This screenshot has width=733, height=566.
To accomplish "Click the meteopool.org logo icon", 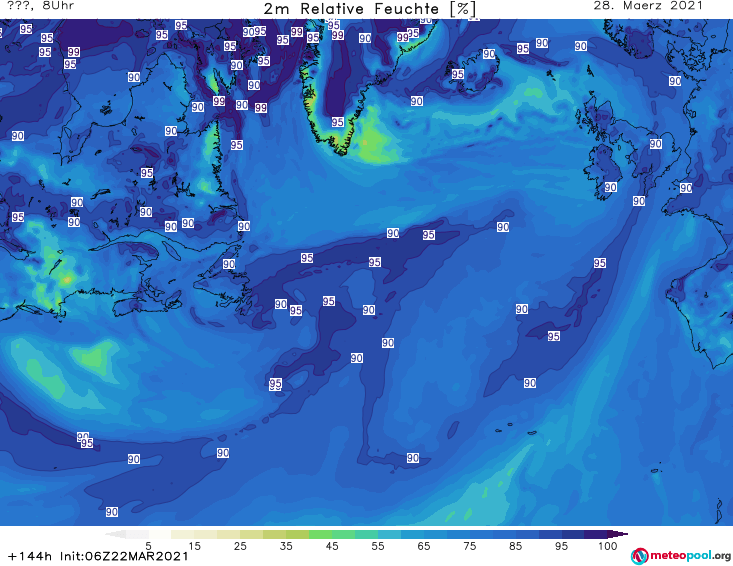I will click(x=639, y=556).
